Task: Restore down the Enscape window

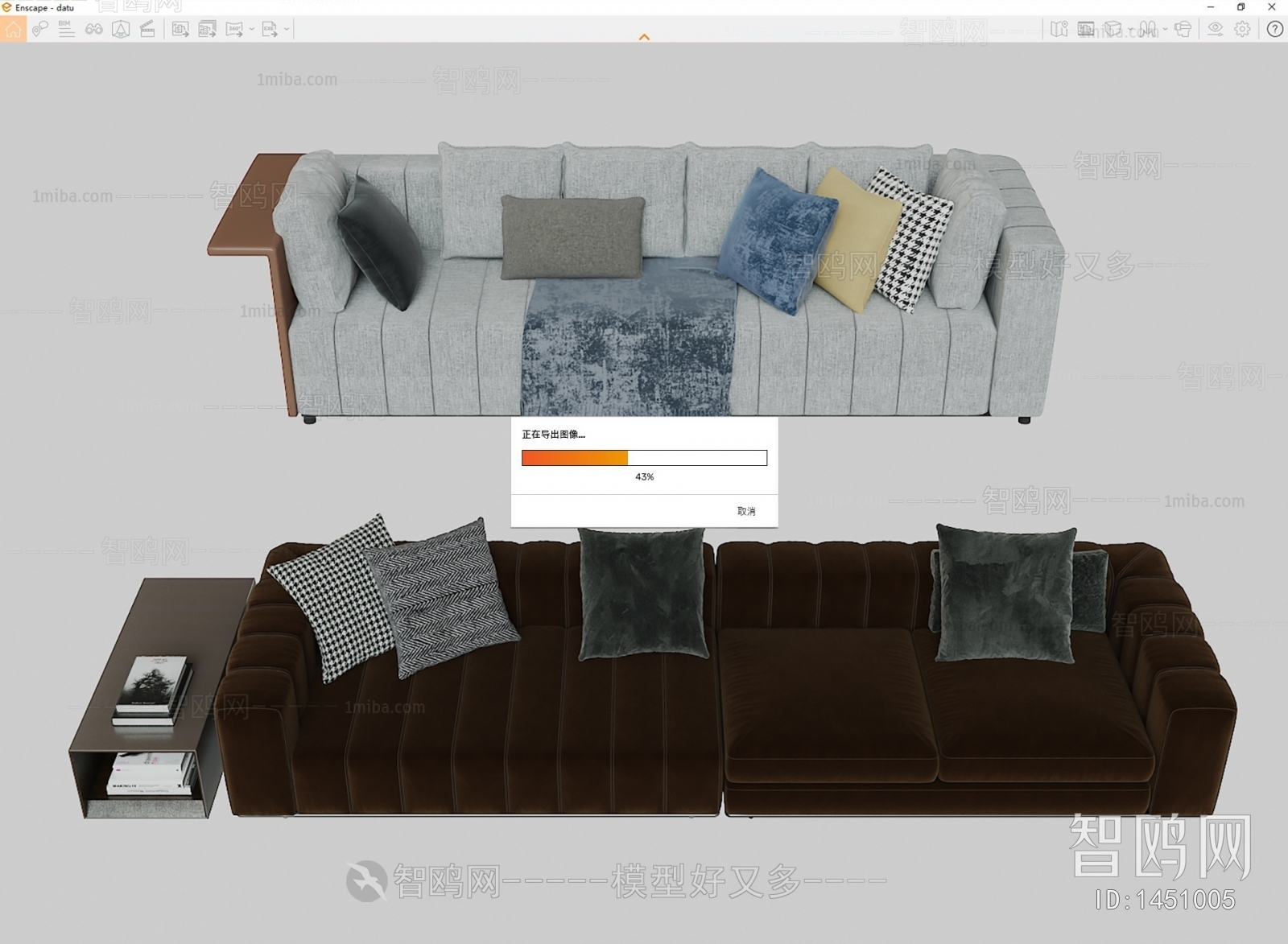Action: (x=1241, y=7)
